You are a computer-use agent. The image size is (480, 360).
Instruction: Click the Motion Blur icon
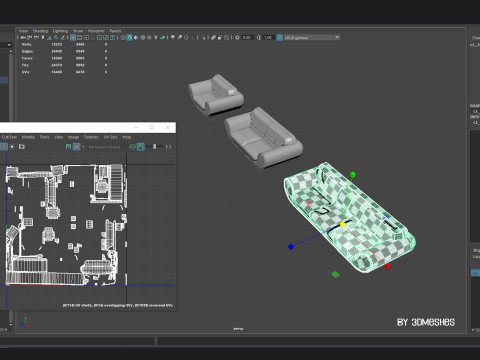pos(179,38)
